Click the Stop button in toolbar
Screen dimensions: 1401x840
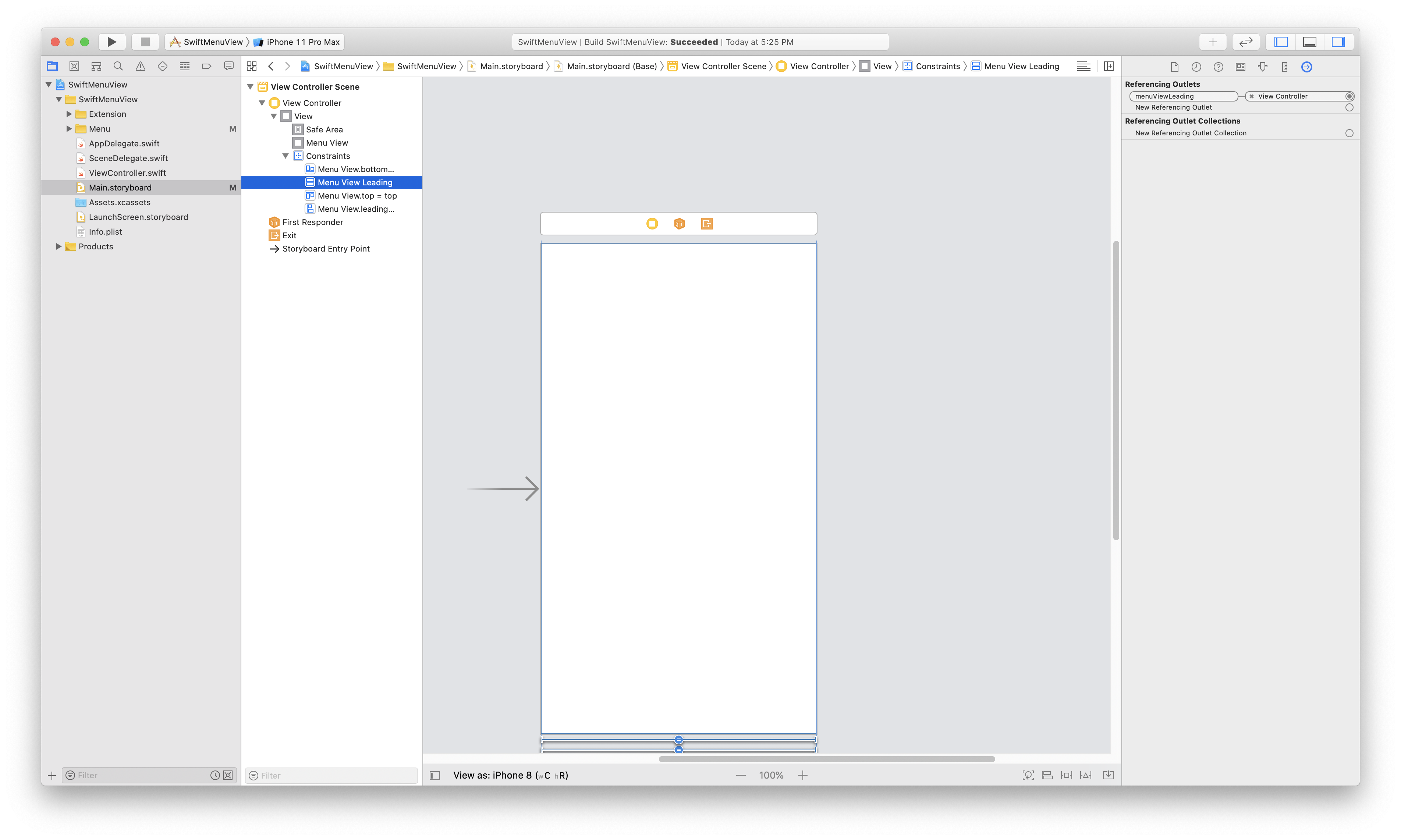click(145, 42)
